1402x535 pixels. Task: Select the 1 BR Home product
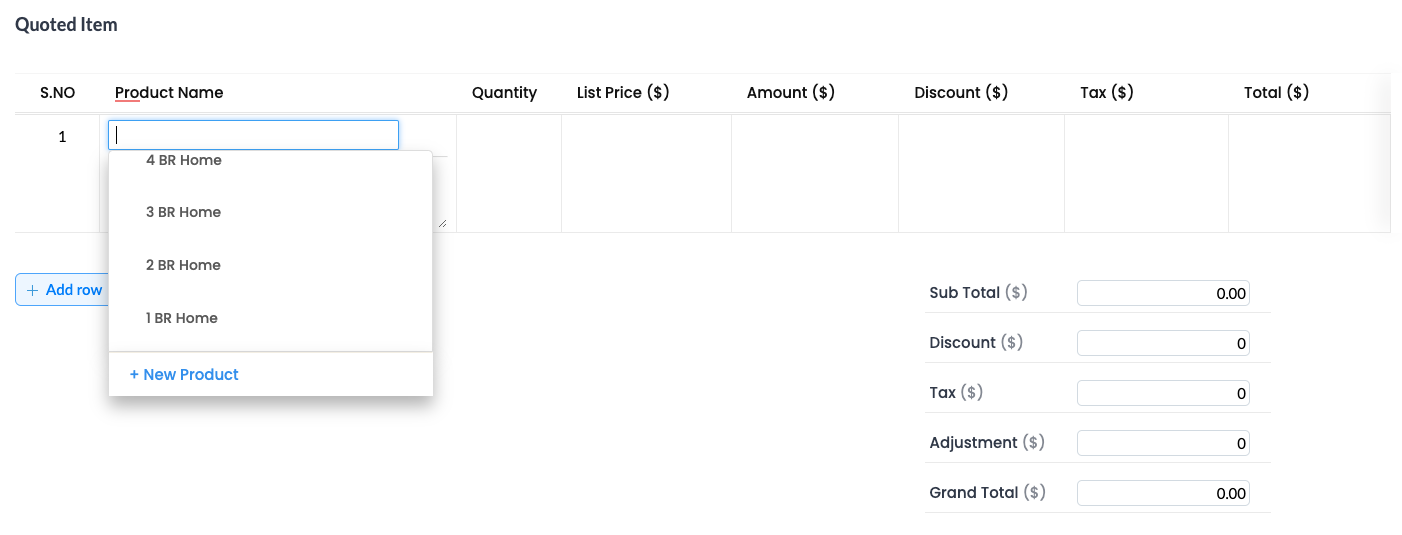pos(182,318)
